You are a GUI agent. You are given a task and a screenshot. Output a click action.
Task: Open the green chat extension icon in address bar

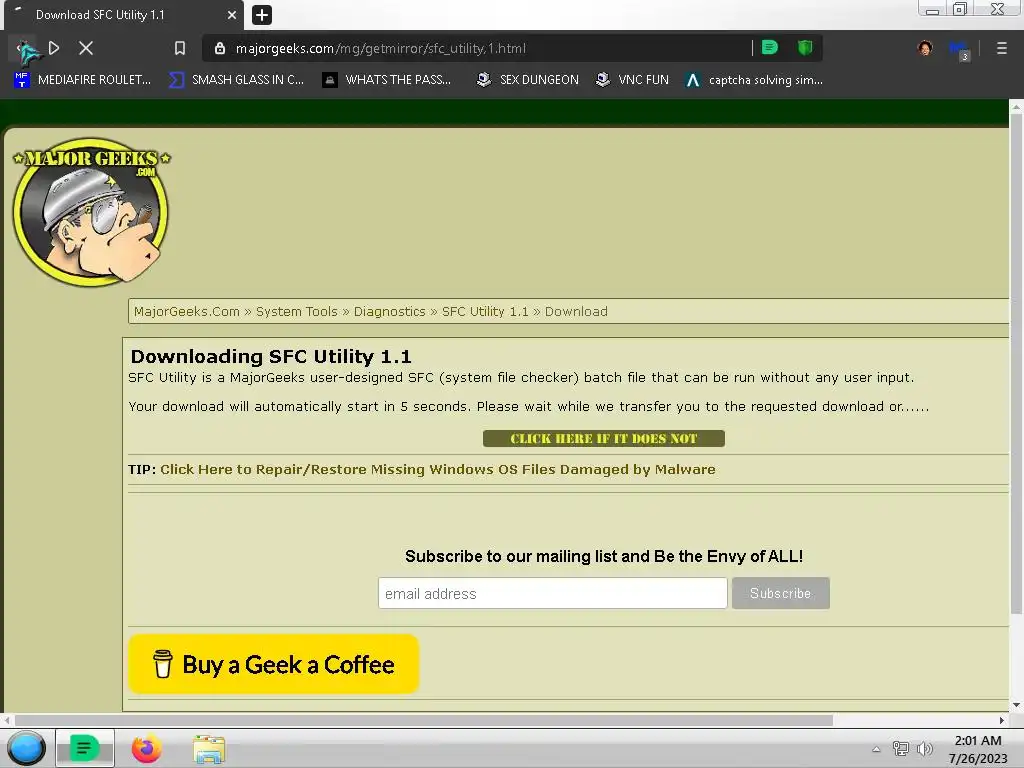(x=770, y=48)
